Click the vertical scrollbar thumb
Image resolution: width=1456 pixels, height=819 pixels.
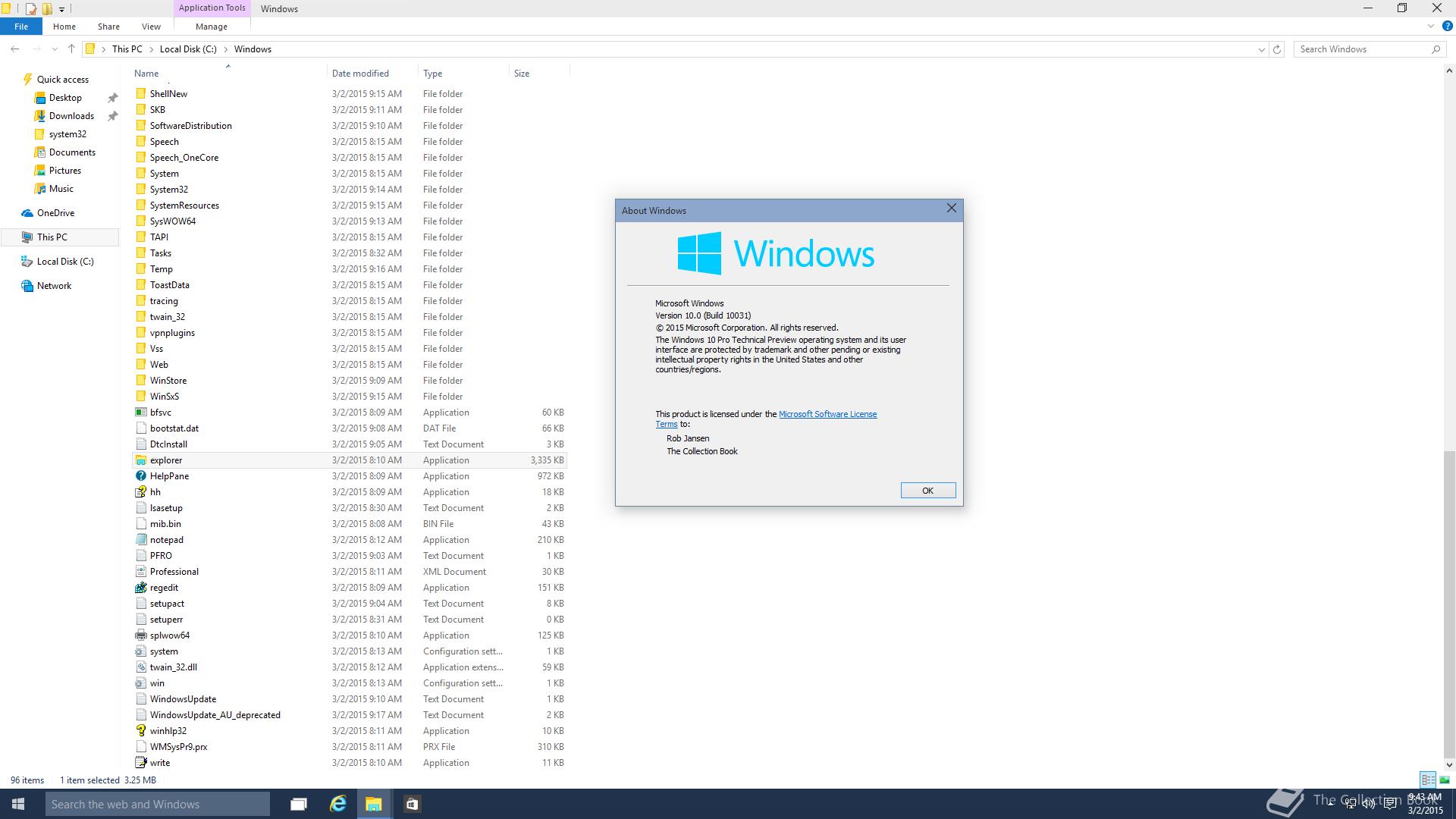(x=1449, y=604)
